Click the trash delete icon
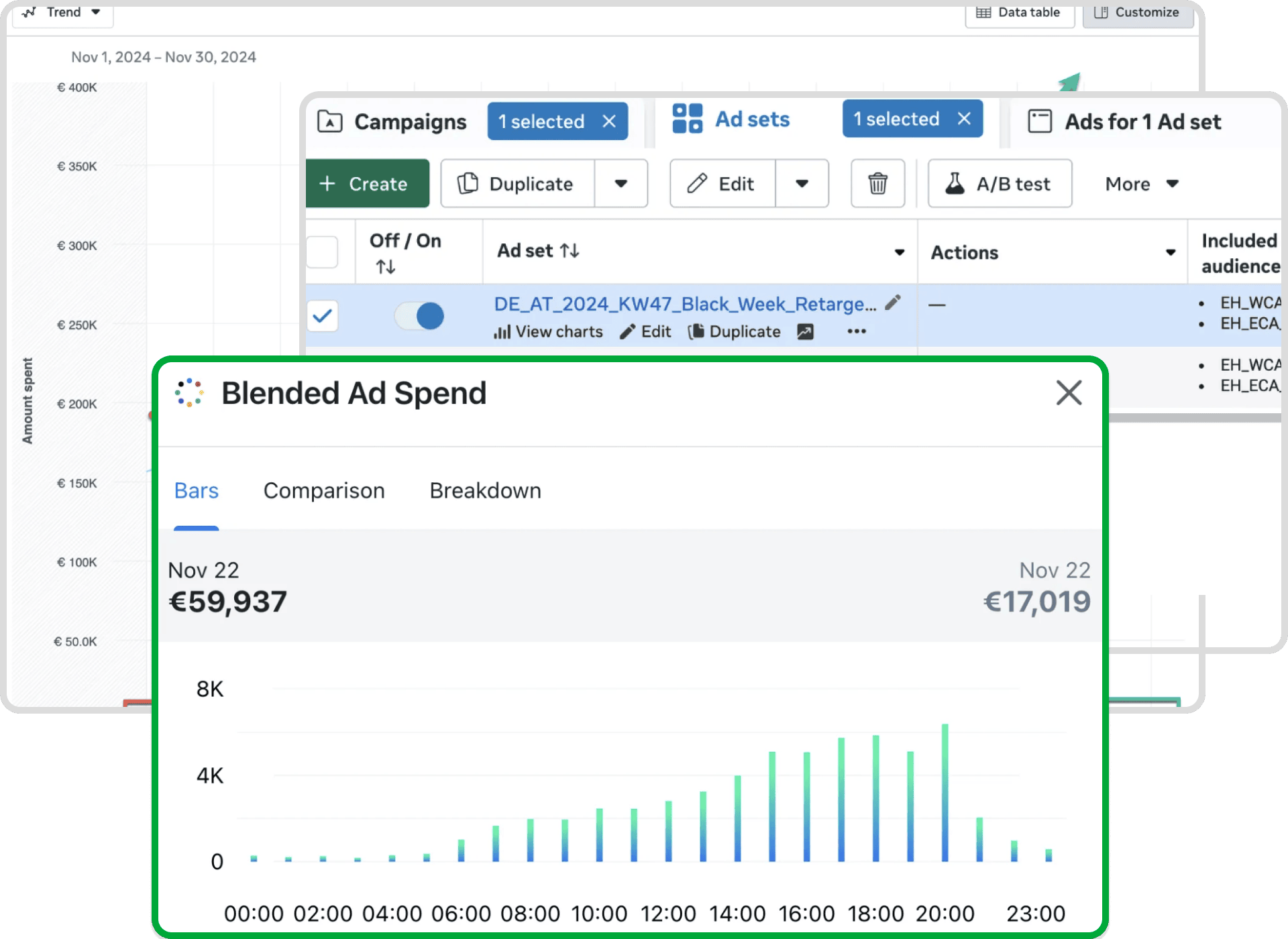This screenshot has width=1288, height=939. (877, 184)
